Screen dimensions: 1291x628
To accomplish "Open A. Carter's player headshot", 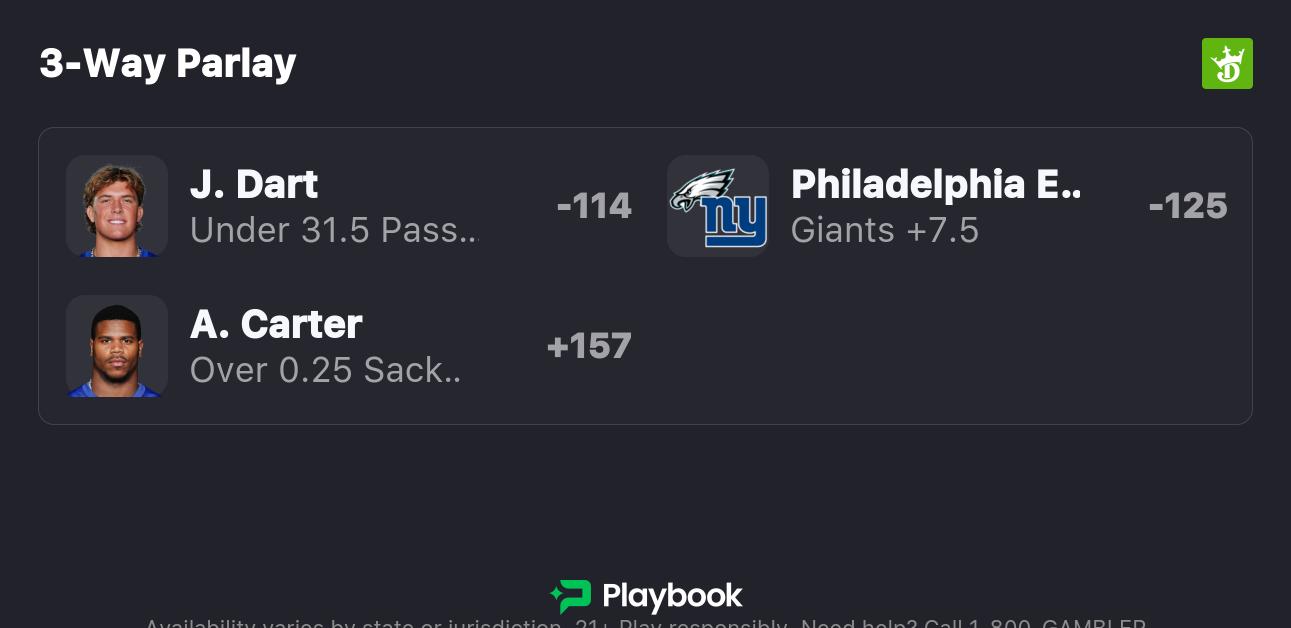I will (x=117, y=346).
